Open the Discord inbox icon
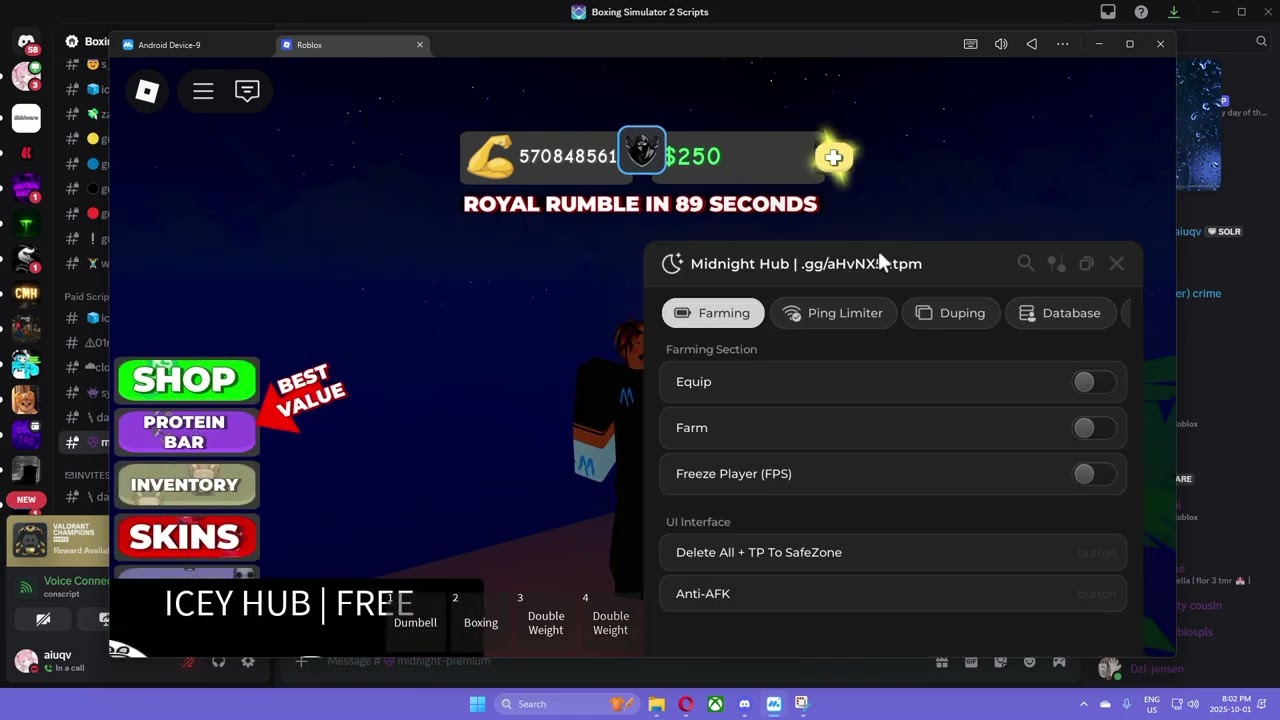 click(x=1108, y=12)
